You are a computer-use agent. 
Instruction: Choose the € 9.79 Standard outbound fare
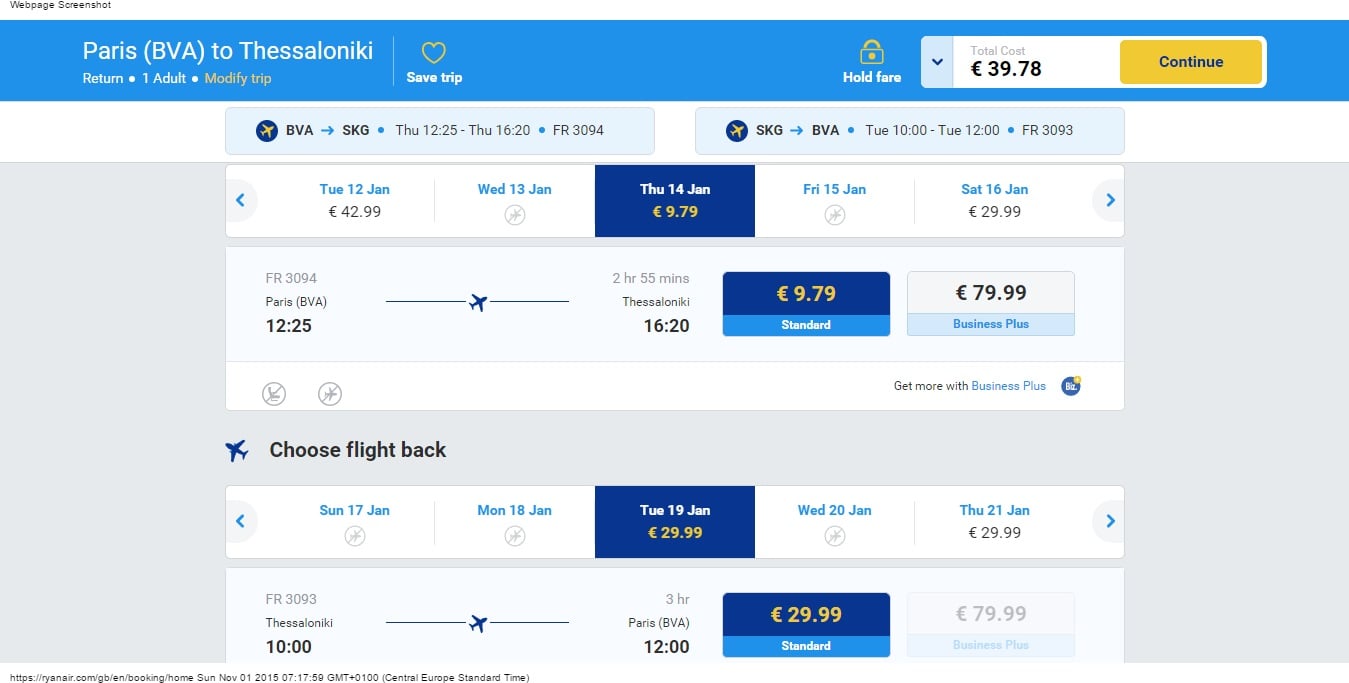point(806,304)
